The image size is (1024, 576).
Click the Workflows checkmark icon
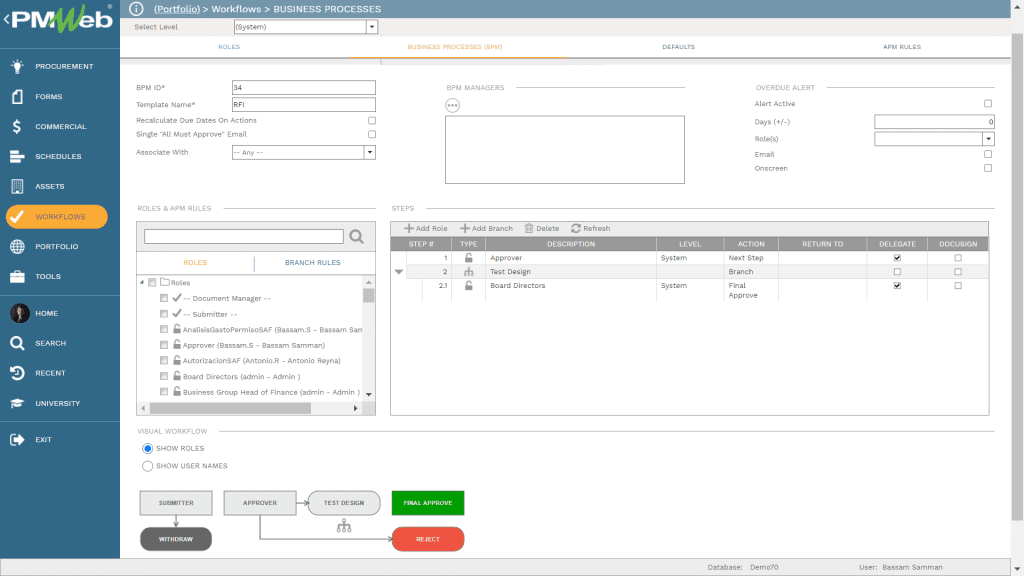[x=17, y=216]
